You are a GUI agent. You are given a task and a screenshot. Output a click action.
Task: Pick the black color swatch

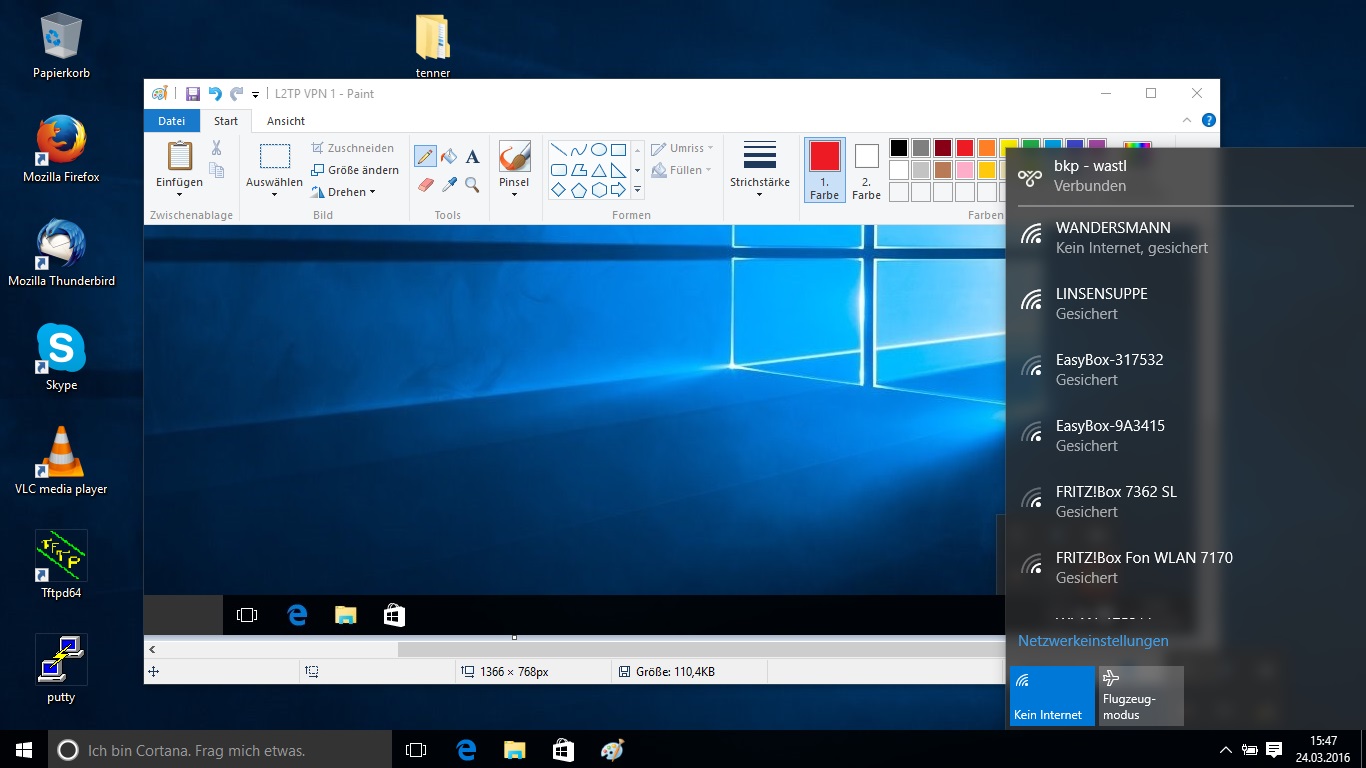[x=899, y=148]
